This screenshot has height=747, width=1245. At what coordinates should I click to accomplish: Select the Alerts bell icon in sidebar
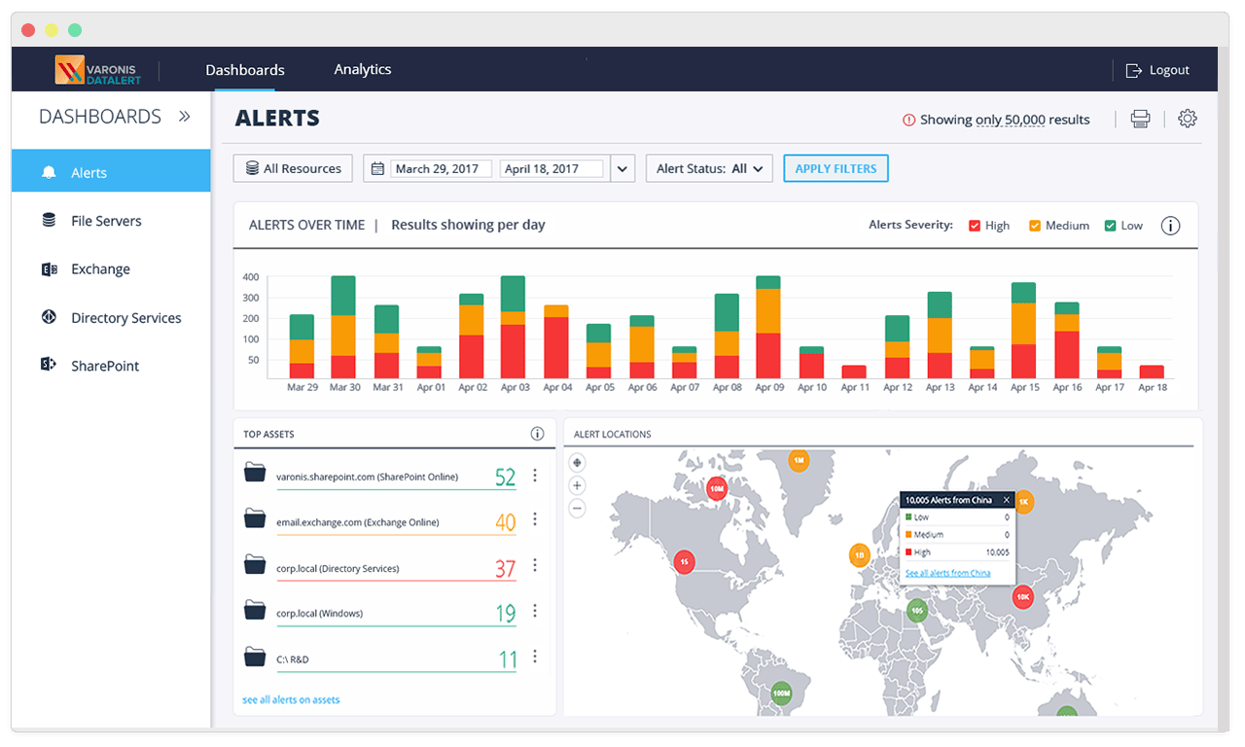click(48, 171)
